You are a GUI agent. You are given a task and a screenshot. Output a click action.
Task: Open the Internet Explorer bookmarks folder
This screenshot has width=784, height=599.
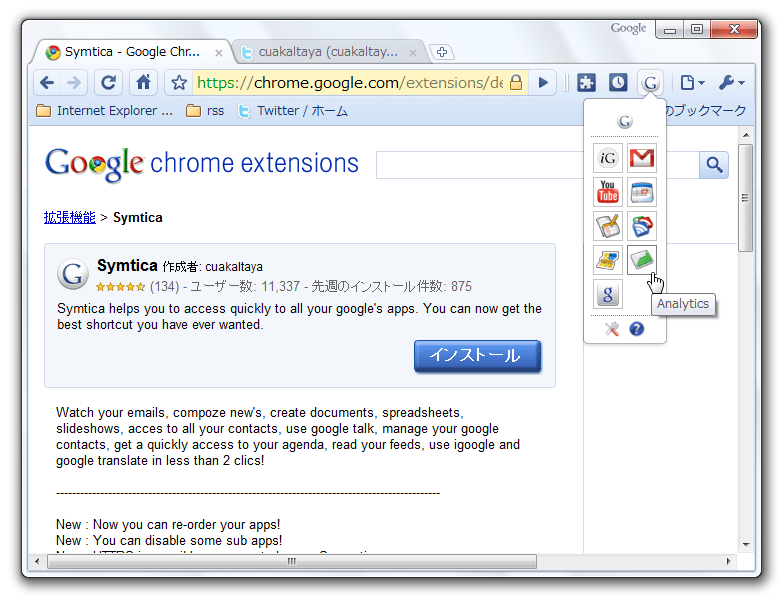coord(104,110)
